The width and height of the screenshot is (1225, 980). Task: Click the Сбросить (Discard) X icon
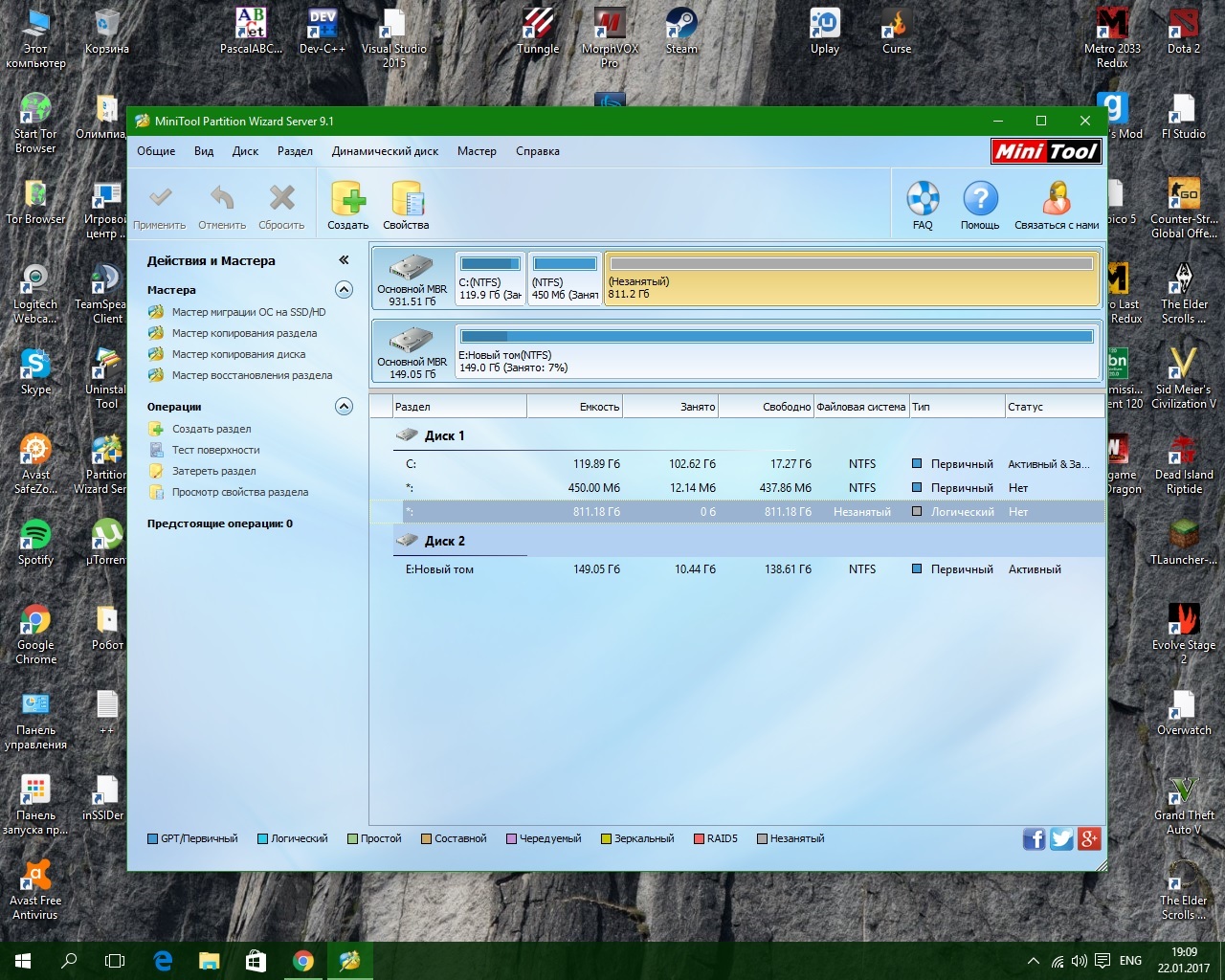click(281, 199)
